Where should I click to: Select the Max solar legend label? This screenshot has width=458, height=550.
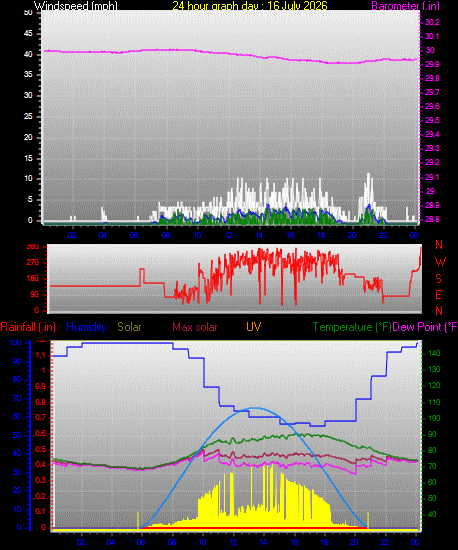point(195,327)
